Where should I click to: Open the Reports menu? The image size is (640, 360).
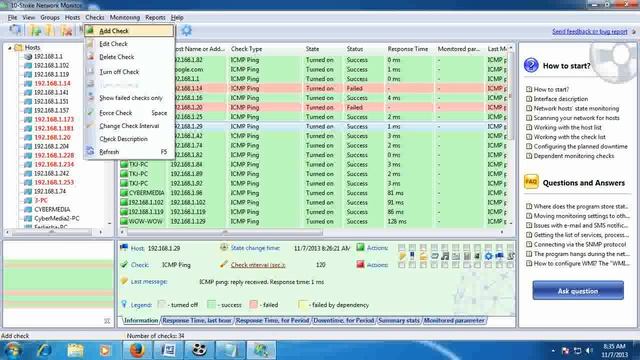[155, 18]
